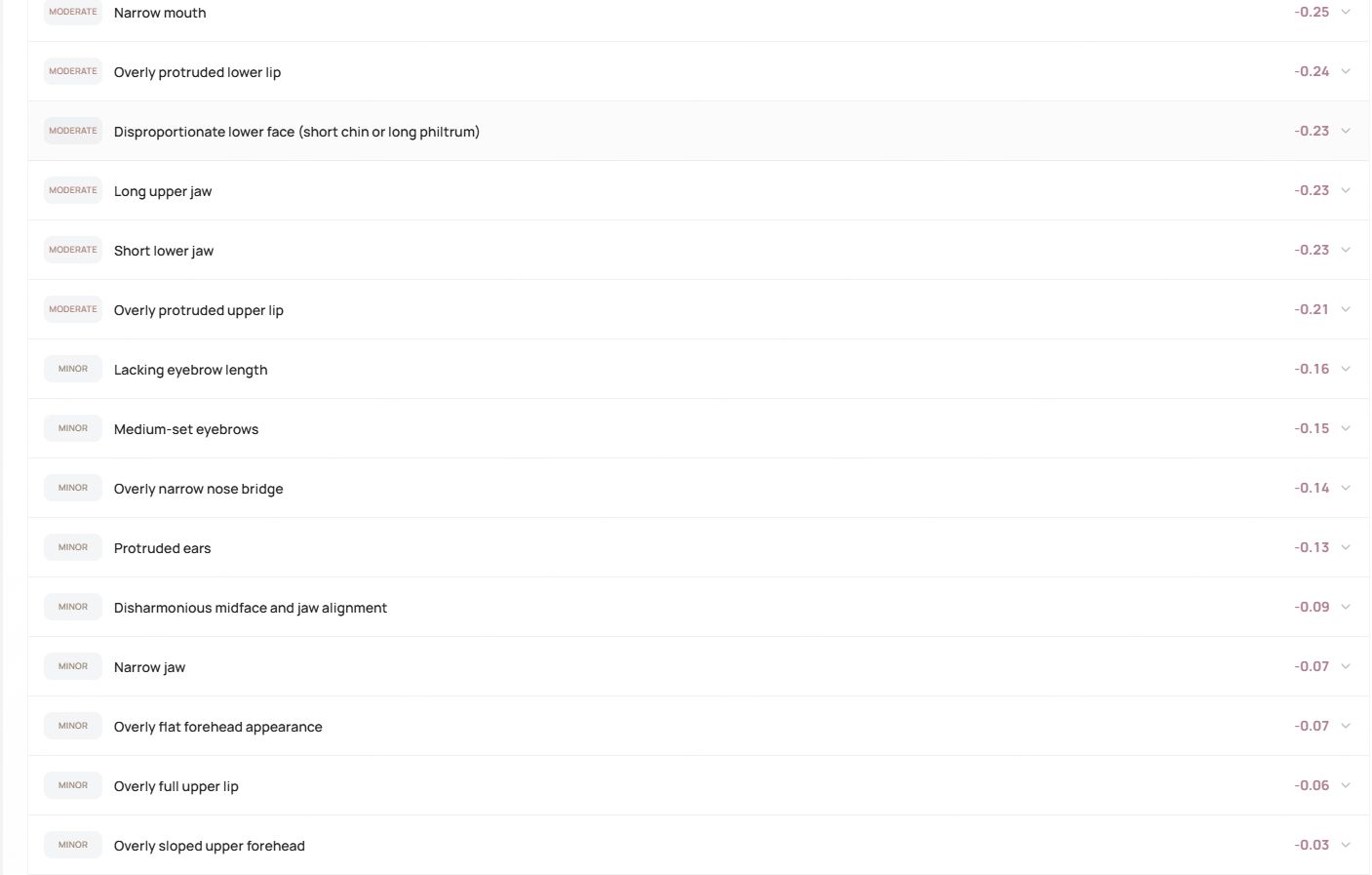Viewport: 1372px width, 875px height.
Task: Expand Disharmonious midface and jaw alignment chevron
Action: (x=1346, y=608)
